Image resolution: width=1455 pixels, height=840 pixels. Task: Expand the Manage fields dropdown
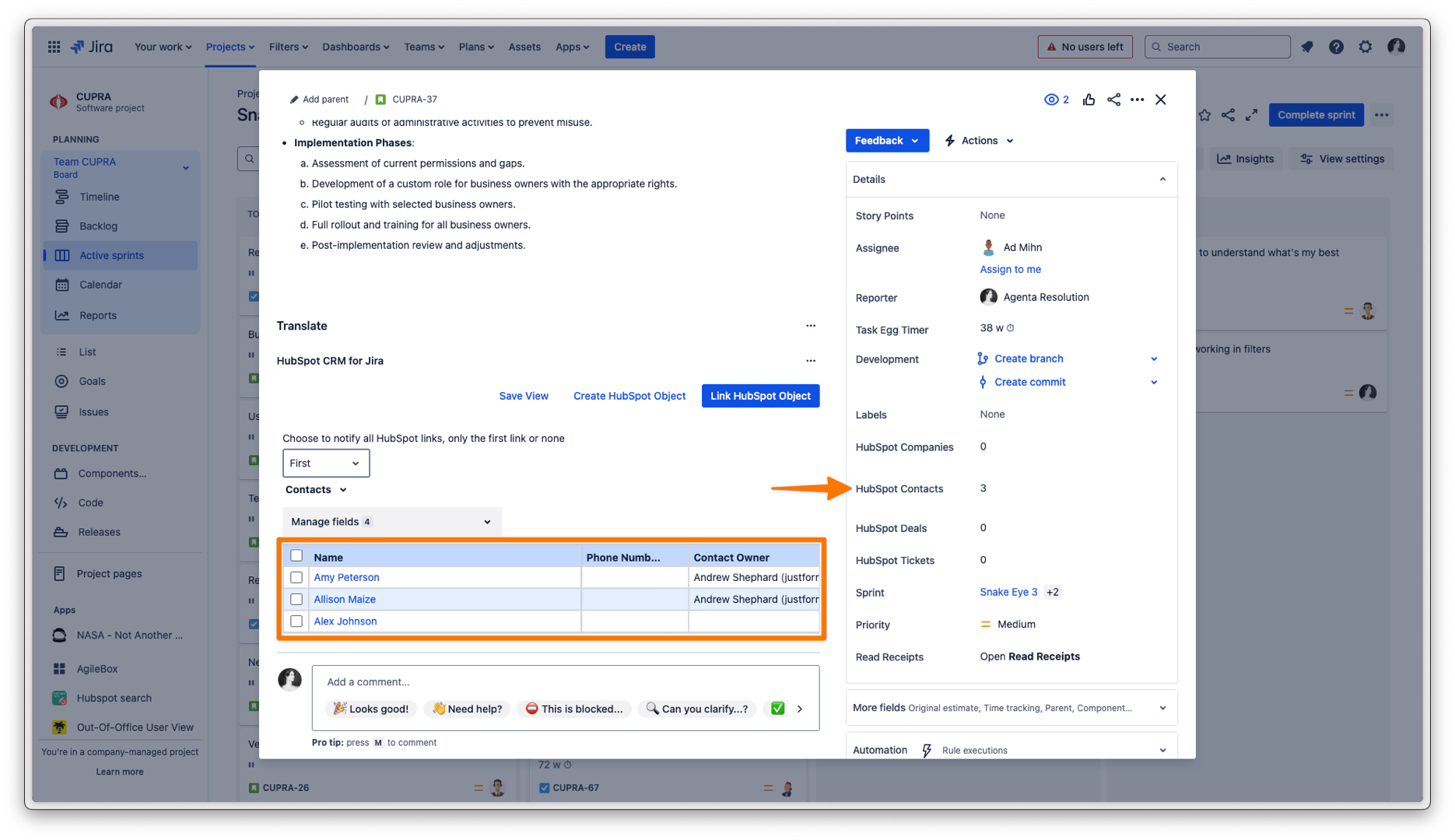click(391, 521)
